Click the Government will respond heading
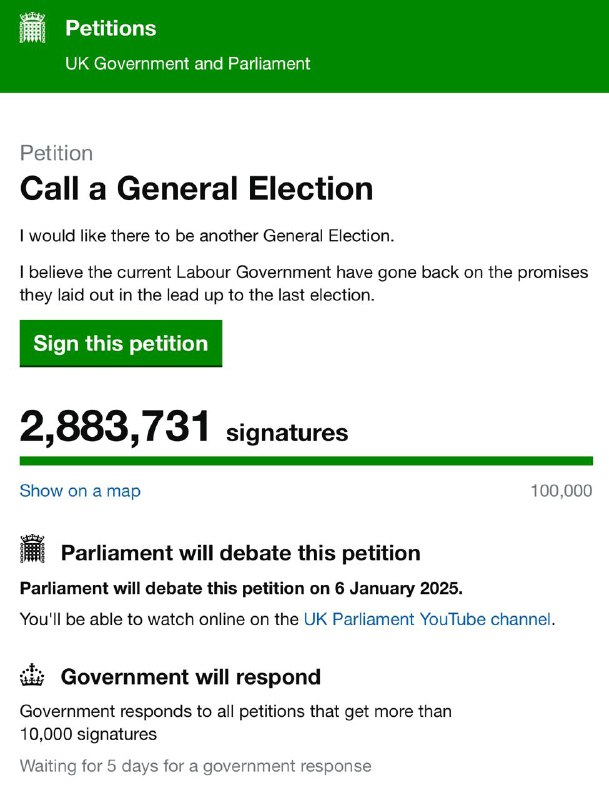 (191, 677)
